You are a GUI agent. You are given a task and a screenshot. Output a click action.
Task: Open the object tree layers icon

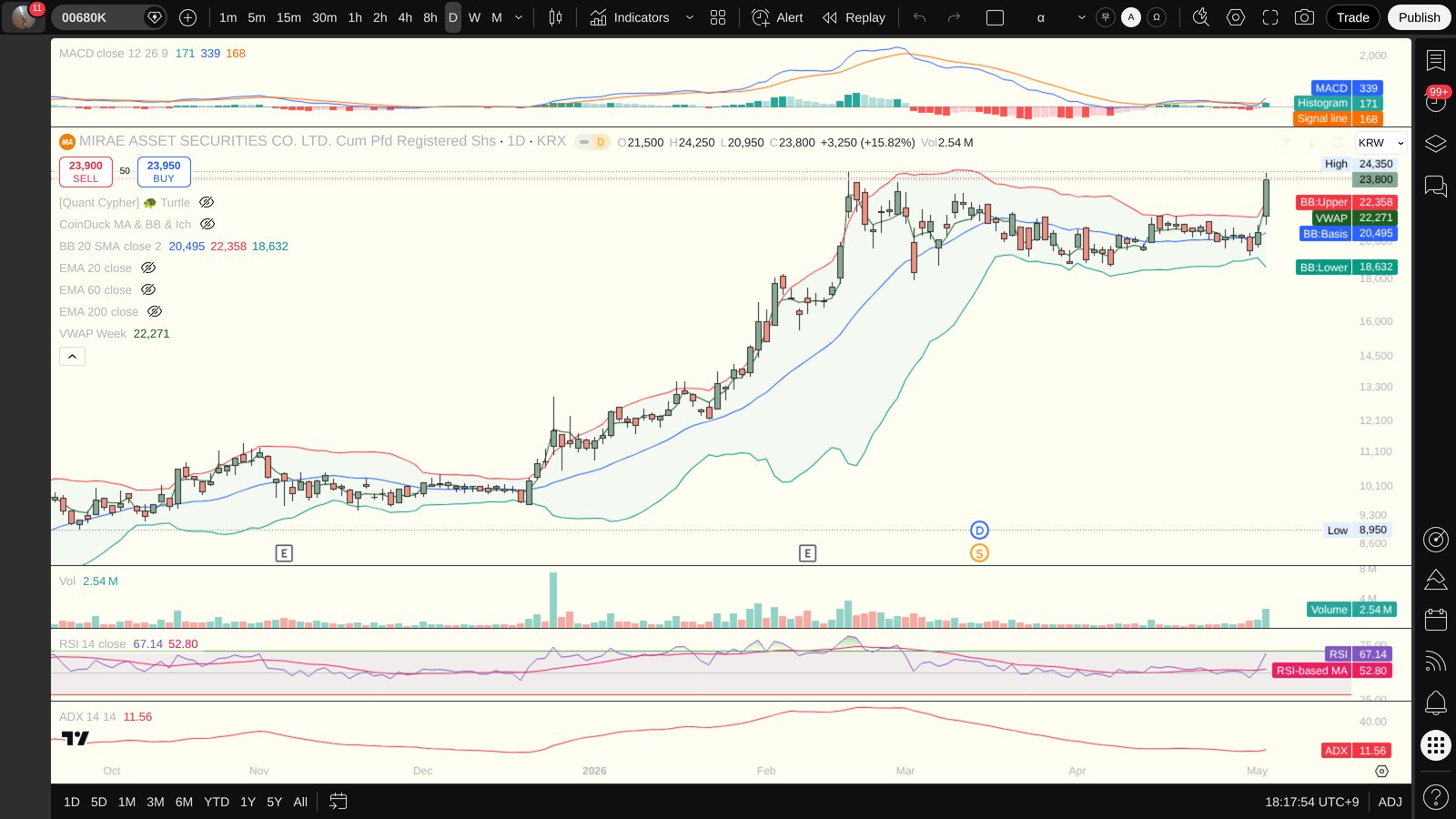pyautogui.click(x=1435, y=144)
